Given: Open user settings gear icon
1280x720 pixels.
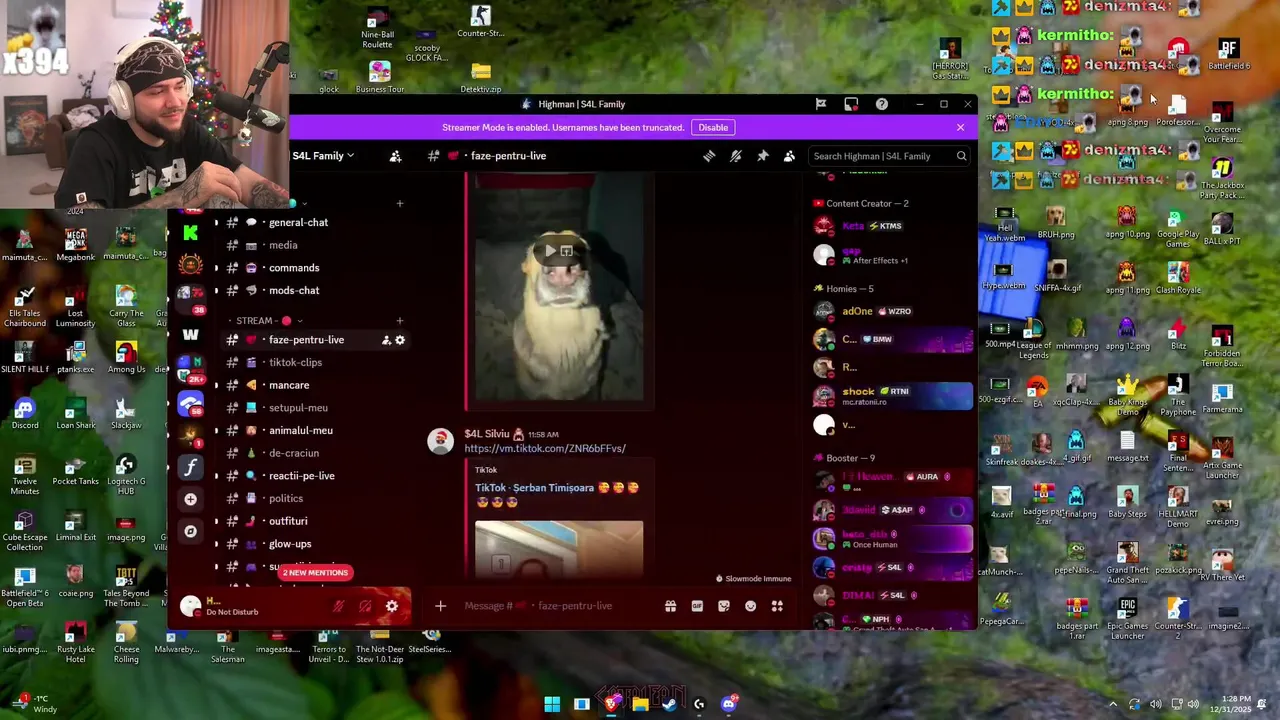Looking at the screenshot, I should pyautogui.click(x=392, y=606).
